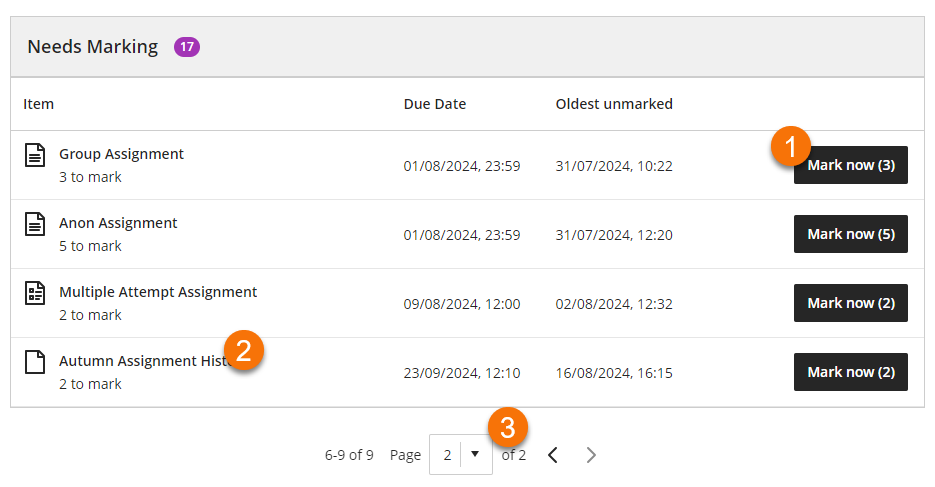The height and width of the screenshot is (487, 935).
Task: Click the purple 17 count badge
Action: (x=187, y=46)
